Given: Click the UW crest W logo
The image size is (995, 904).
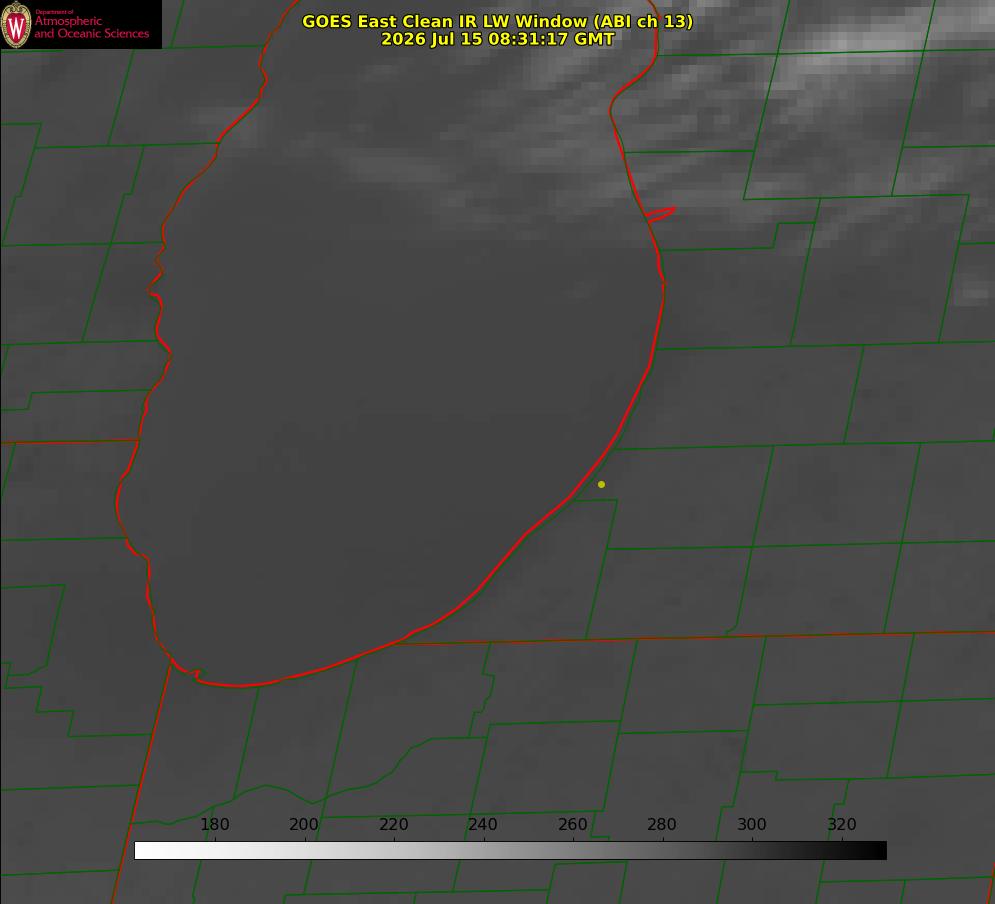Looking at the screenshot, I should tap(16, 24).
